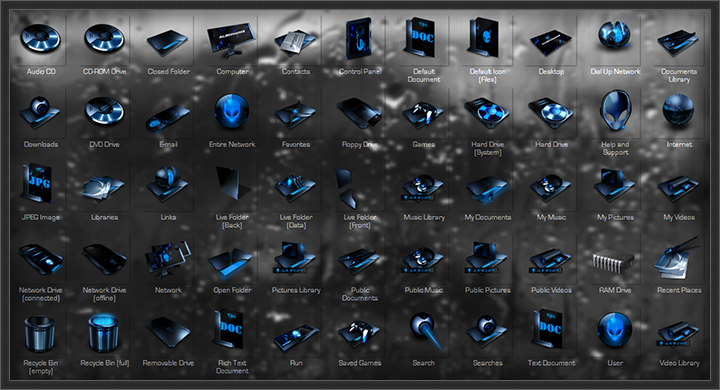Select the Public Videos icon

pos(551,261)
